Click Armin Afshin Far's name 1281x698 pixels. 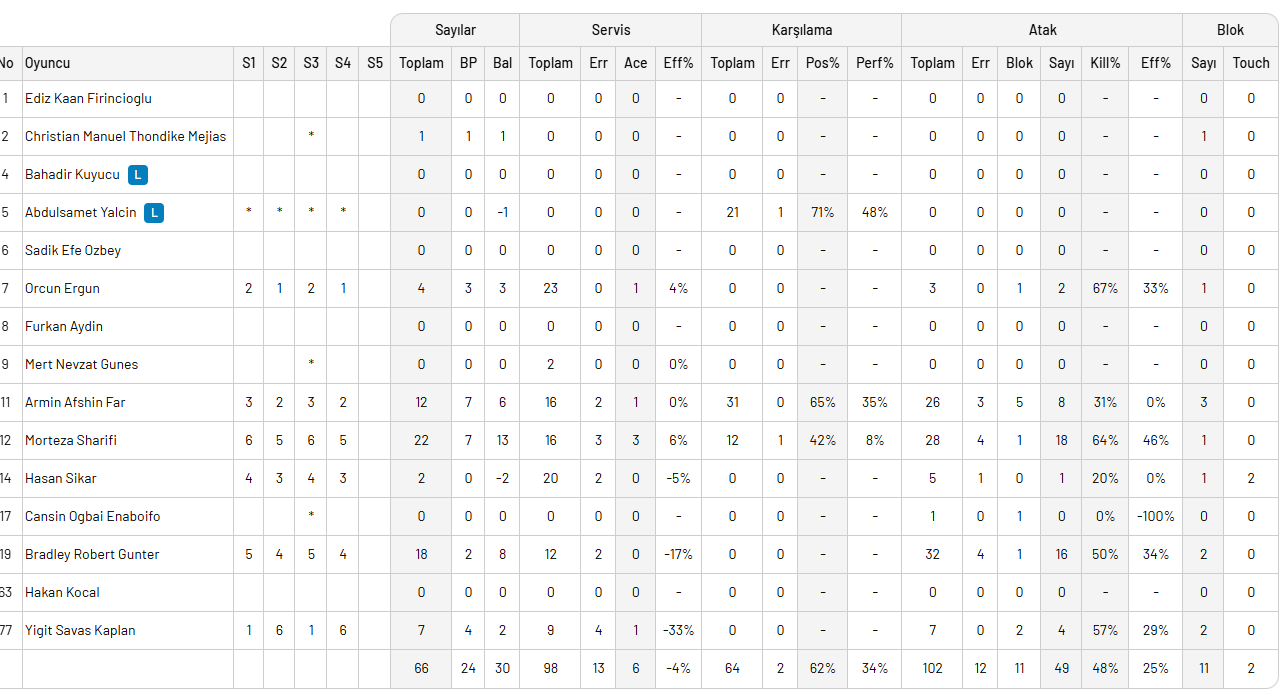75,403
